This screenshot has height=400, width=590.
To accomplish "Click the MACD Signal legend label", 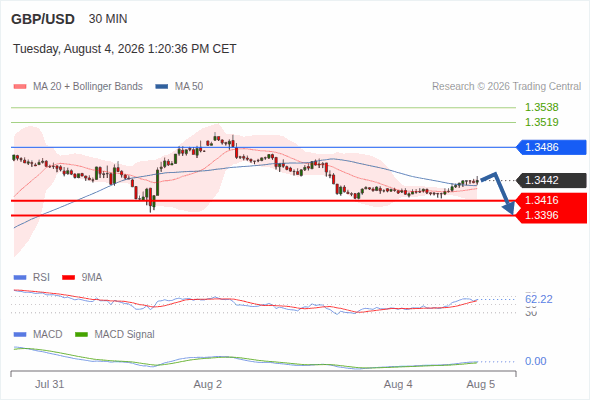I will pyautogui.click(x=125, y=335).
